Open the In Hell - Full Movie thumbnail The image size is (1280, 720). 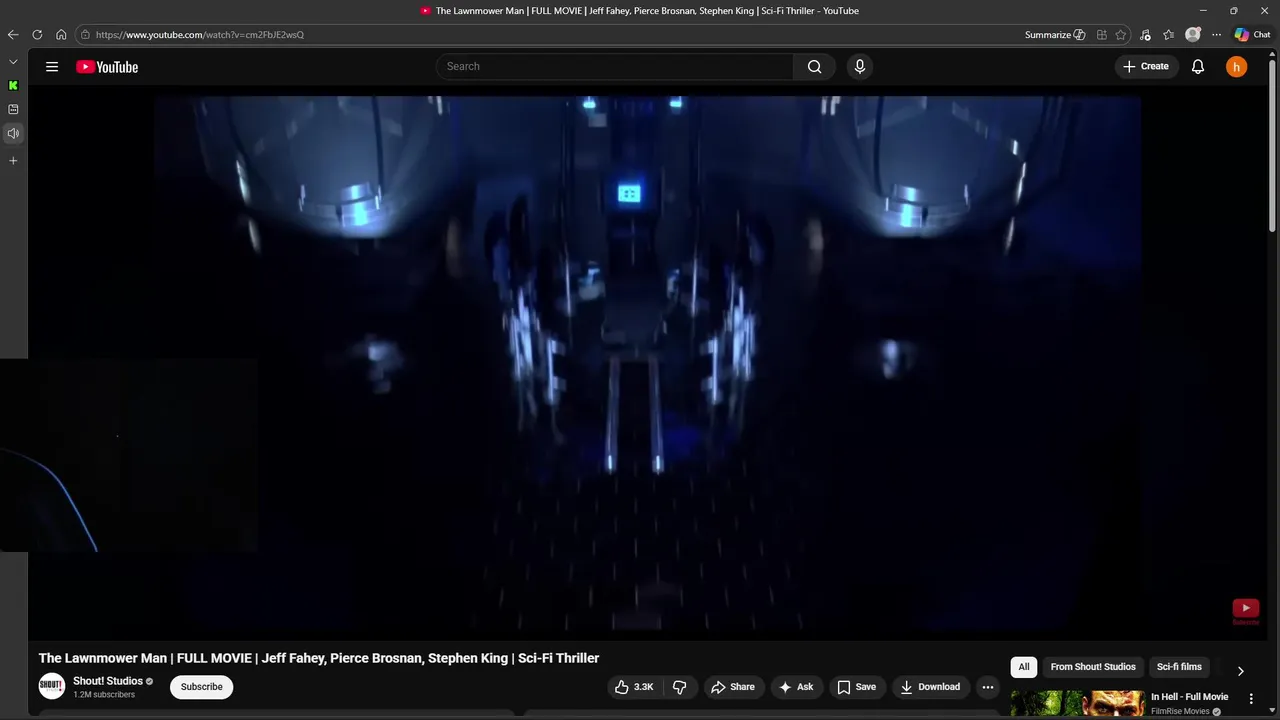tap(1078, 704)
